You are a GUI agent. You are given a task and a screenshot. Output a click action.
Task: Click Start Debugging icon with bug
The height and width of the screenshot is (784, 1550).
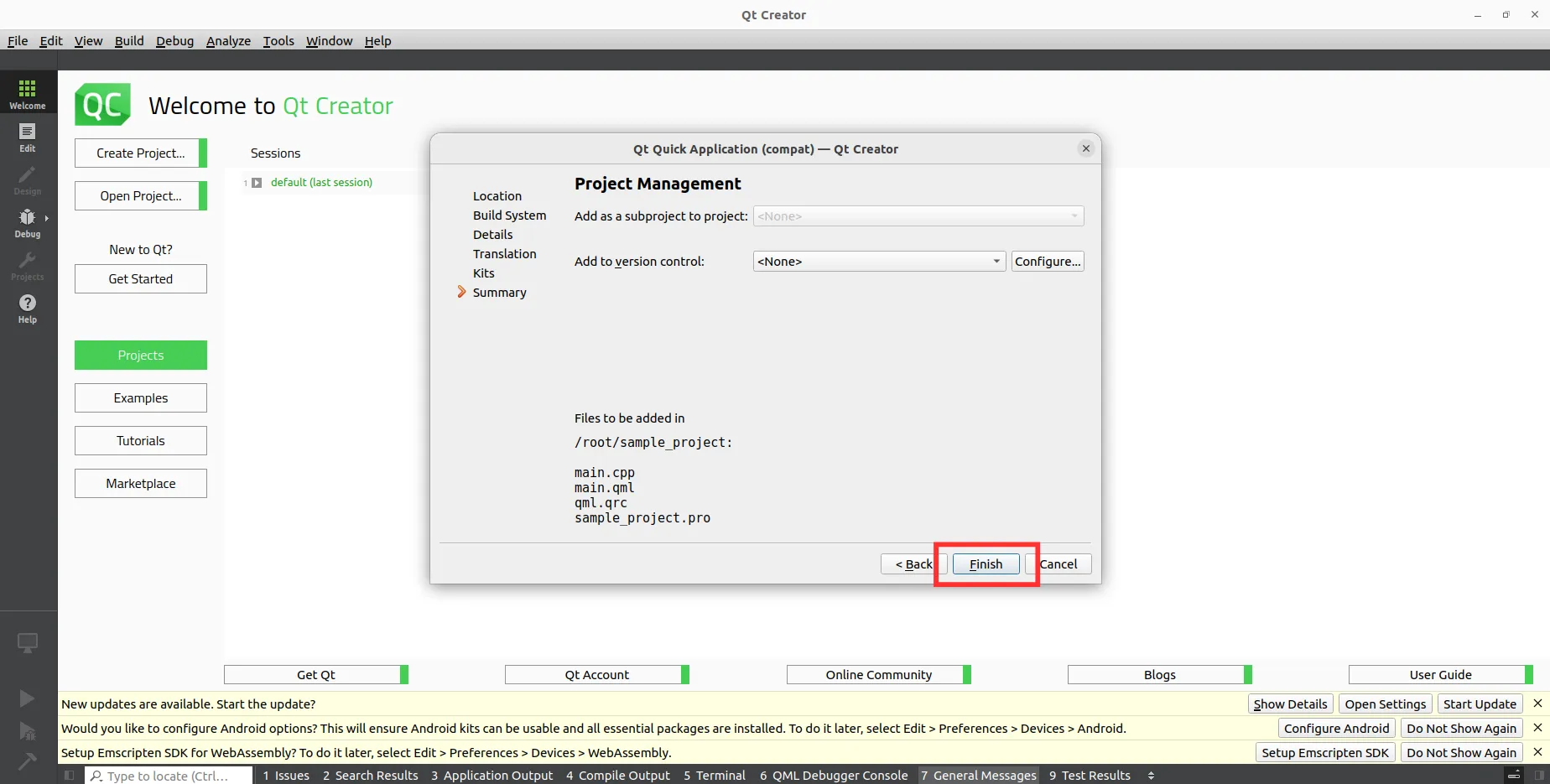click(27, 731)
